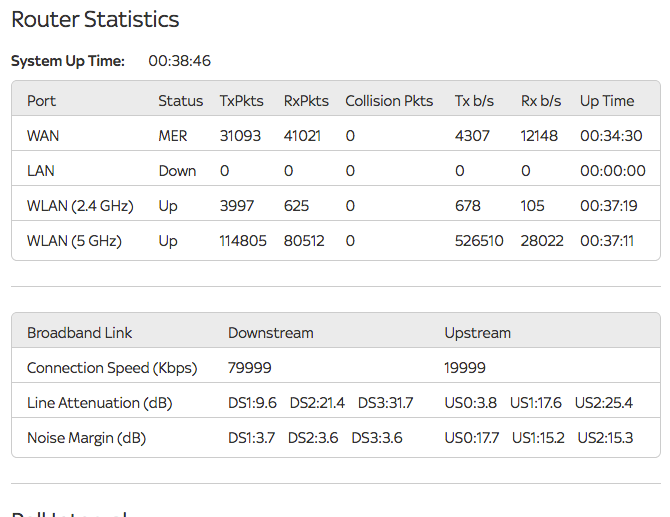Click the LAN port row label
This screenshot has height=517, width=670.
click(41, 171)
